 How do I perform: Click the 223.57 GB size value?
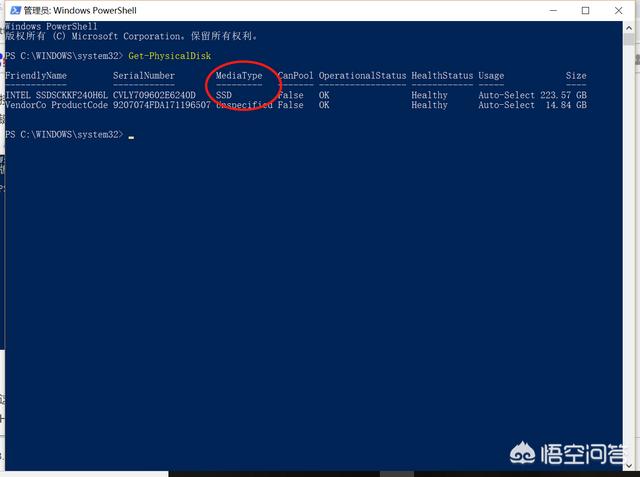tap(563, 95)
